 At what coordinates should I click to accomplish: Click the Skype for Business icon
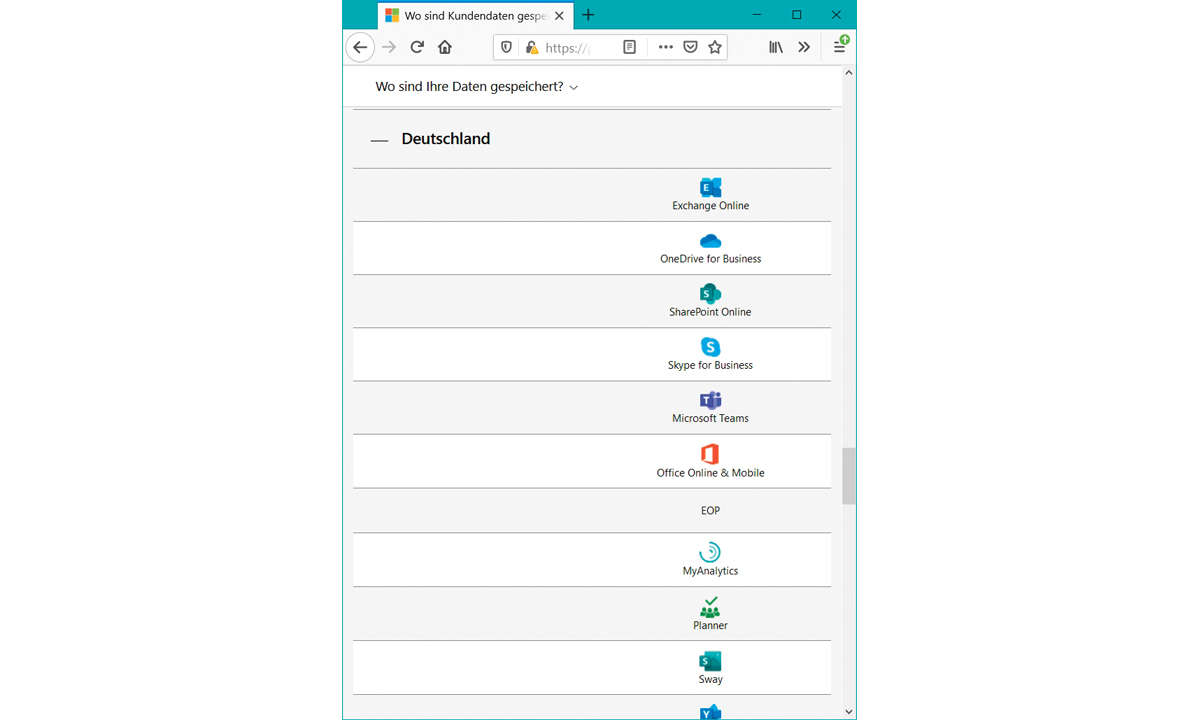tap(710, 347)
